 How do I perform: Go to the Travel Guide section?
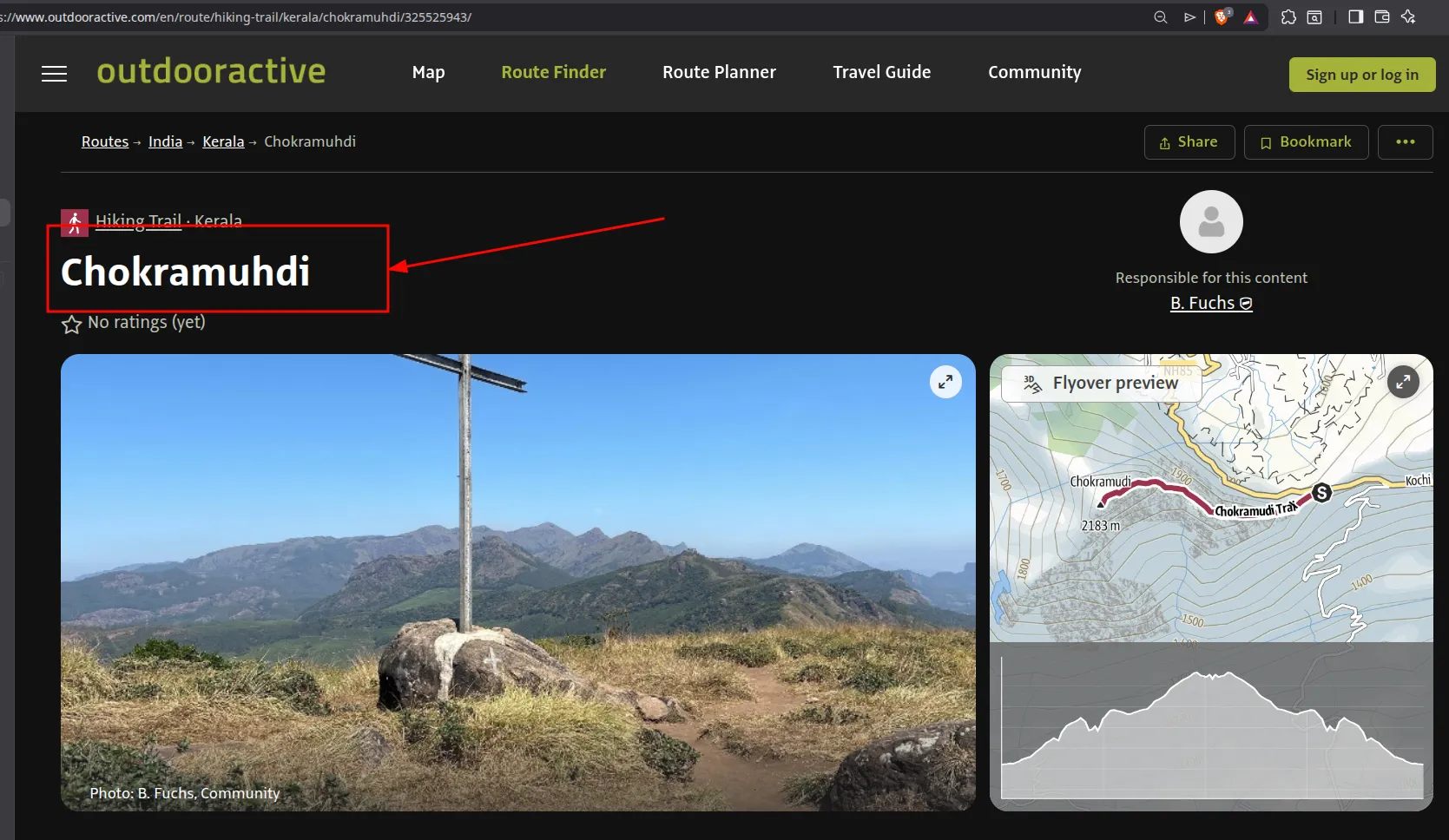click(x=881, y=73)
